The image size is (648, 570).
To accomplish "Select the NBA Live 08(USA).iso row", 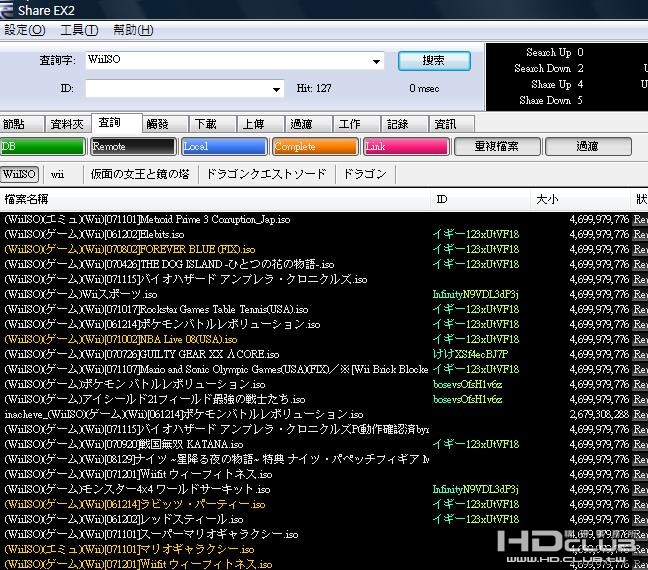I will point(324,339).
